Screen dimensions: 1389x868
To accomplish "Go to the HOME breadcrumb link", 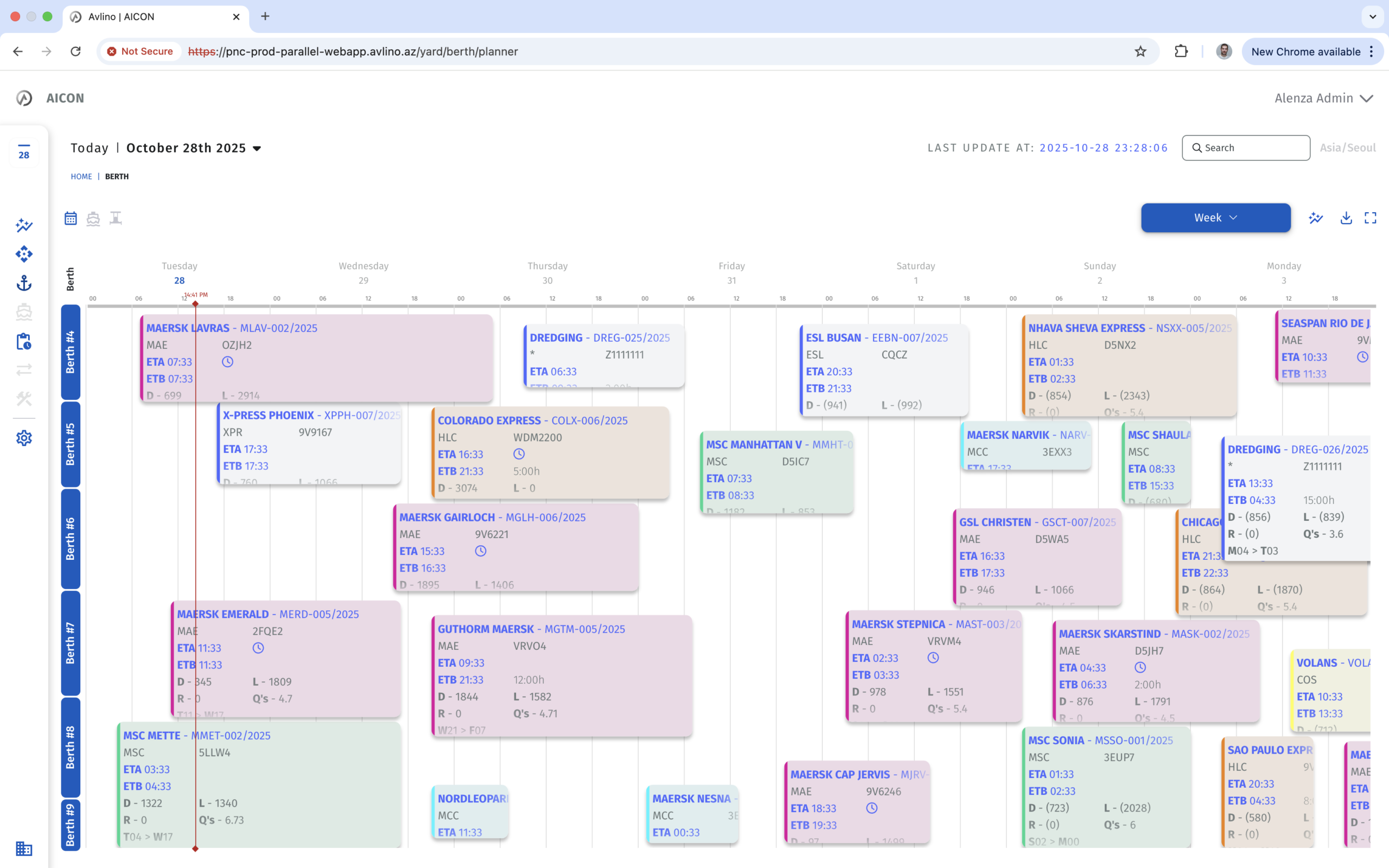I will [81, 176].
